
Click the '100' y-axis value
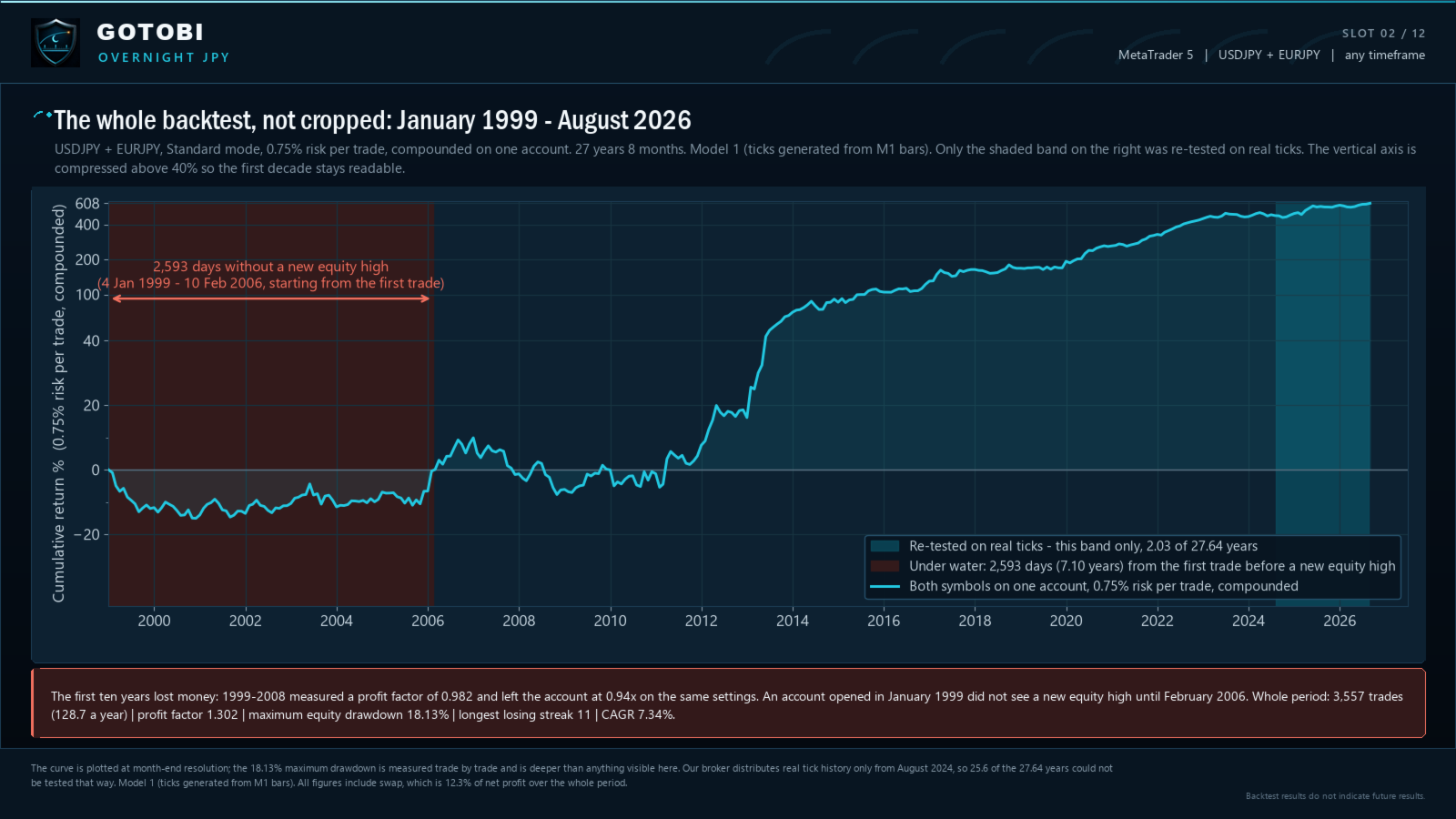click(x=87, y=295)
